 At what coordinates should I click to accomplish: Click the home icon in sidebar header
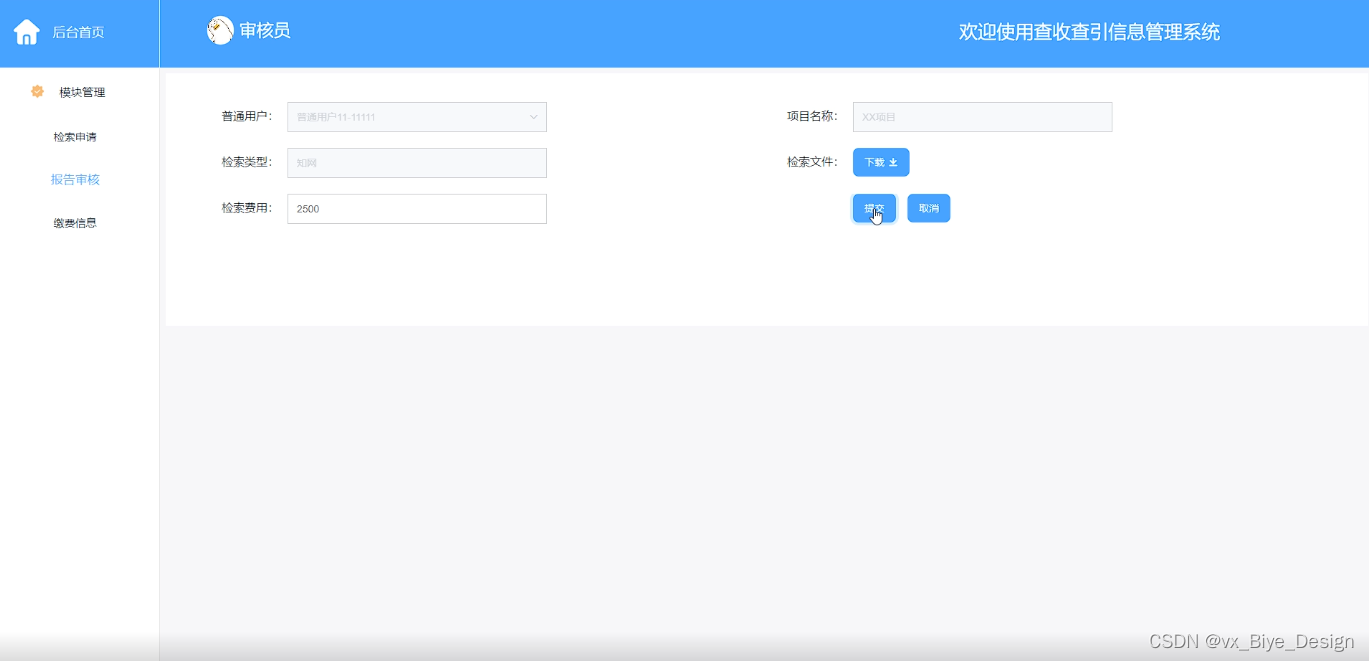27,32
